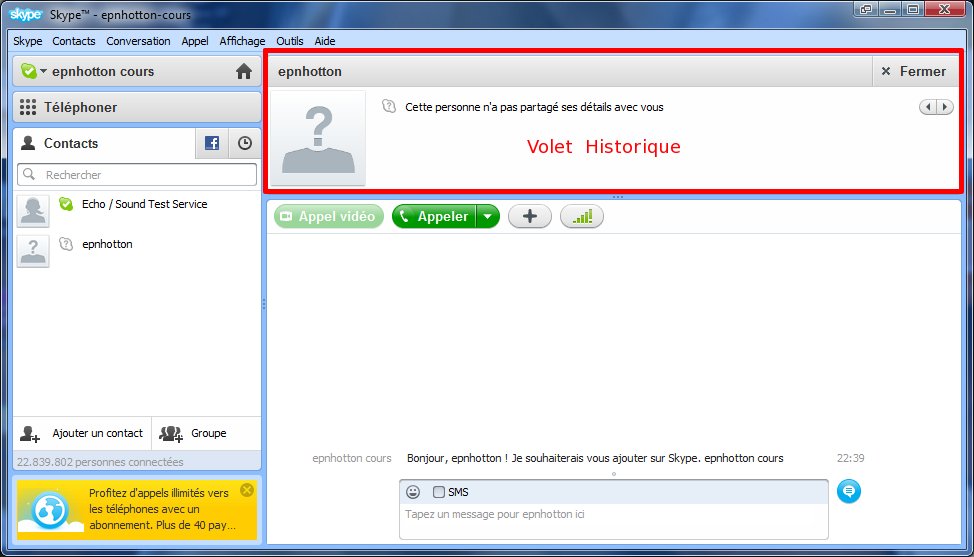Go to the previous history item arrow
This screenshot has height=557, width=974.
928,107
